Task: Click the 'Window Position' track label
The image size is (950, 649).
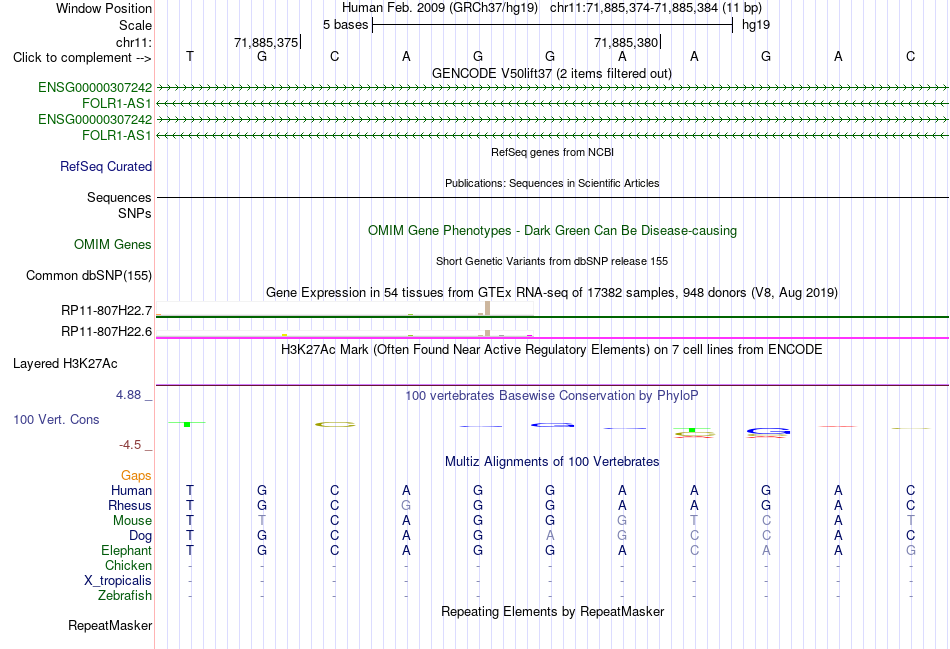Action: click(x=104, y=8)
